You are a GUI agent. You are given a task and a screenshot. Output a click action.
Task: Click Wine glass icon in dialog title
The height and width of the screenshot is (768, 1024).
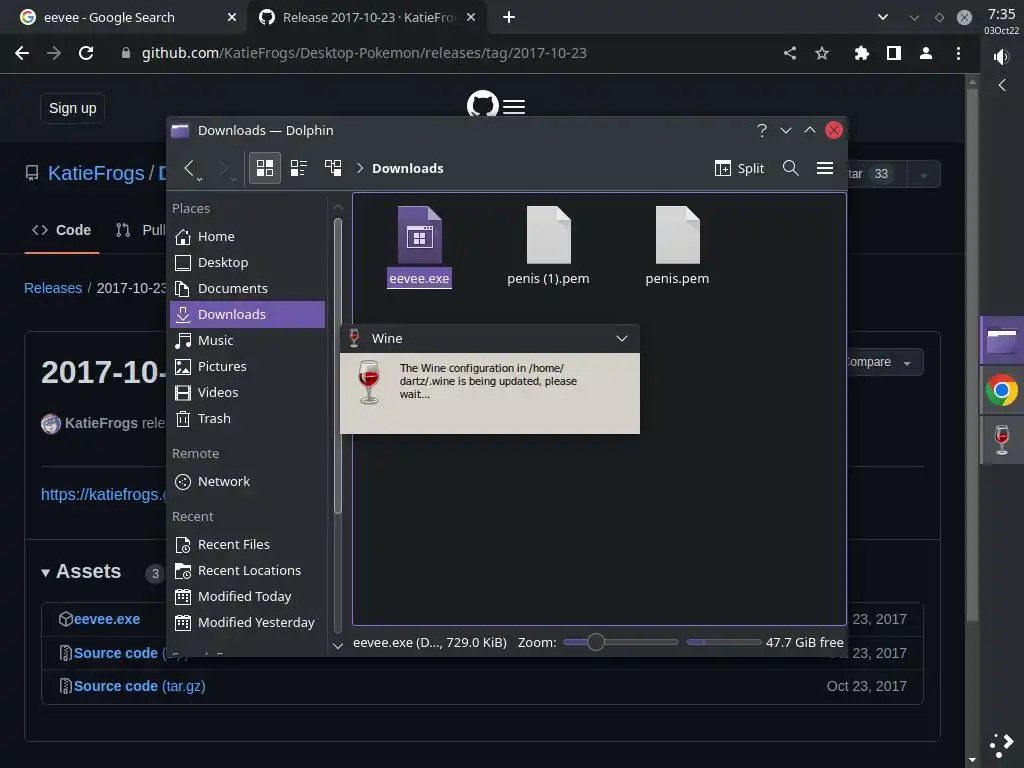[354, 338]
